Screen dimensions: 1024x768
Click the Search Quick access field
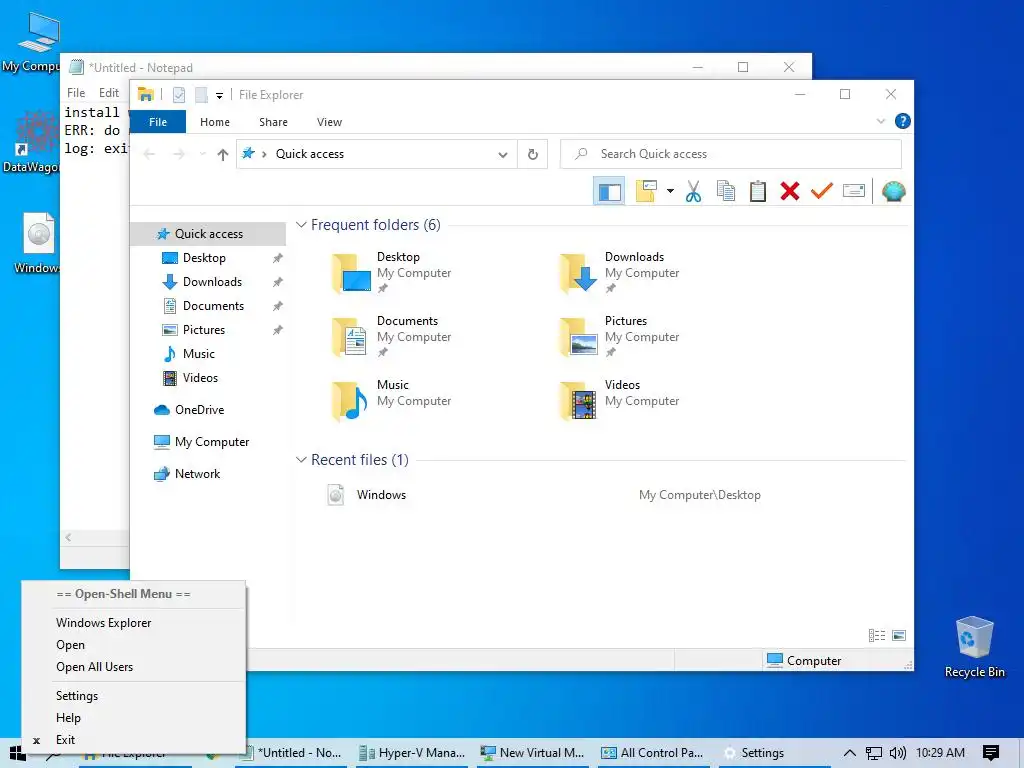point(730,154)
